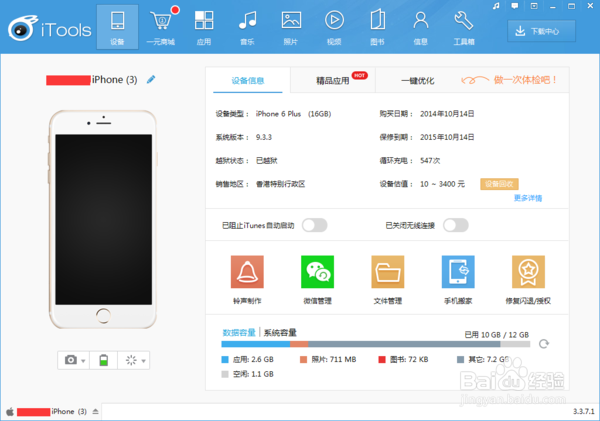Viewport: 600px width, 421px height.
Task: Click the 循环充电 value 547次
Action: (x=430, y=160)
